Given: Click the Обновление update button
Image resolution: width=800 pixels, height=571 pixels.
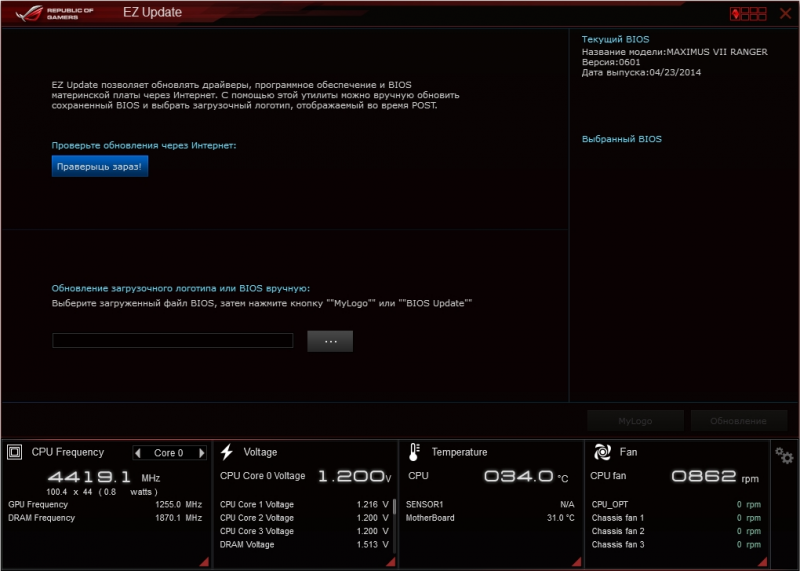Looking at the screenshot, I should click(738, 421).
